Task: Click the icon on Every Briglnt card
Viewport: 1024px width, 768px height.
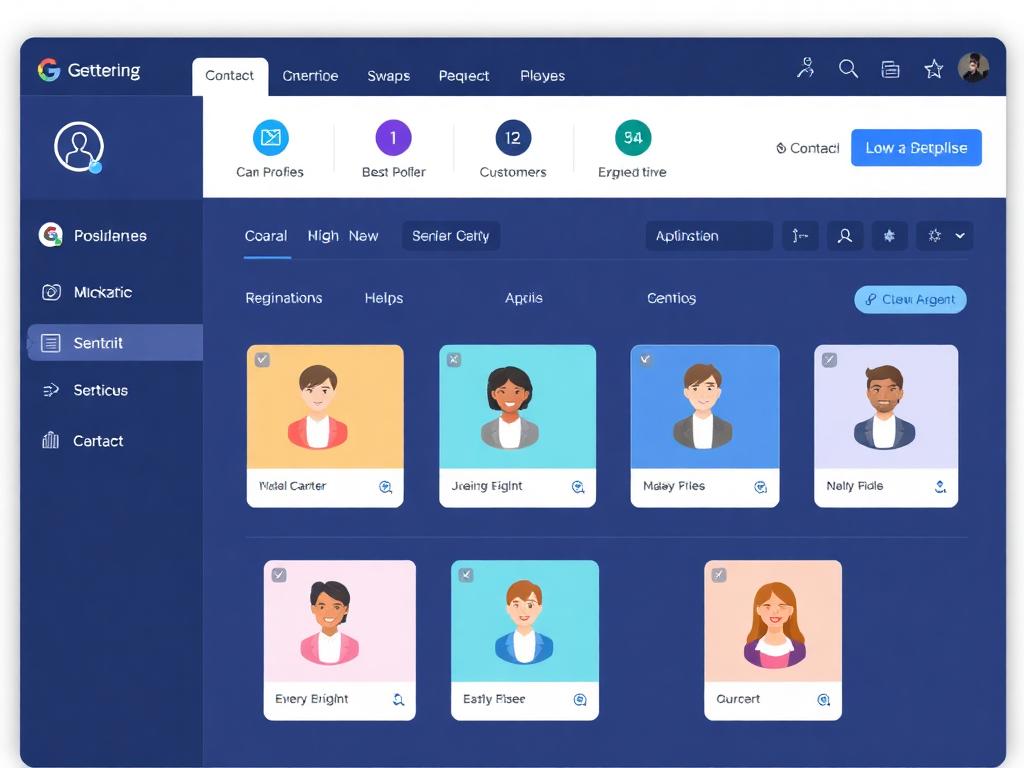Action: pyautogui.click(x=398, y=699)
